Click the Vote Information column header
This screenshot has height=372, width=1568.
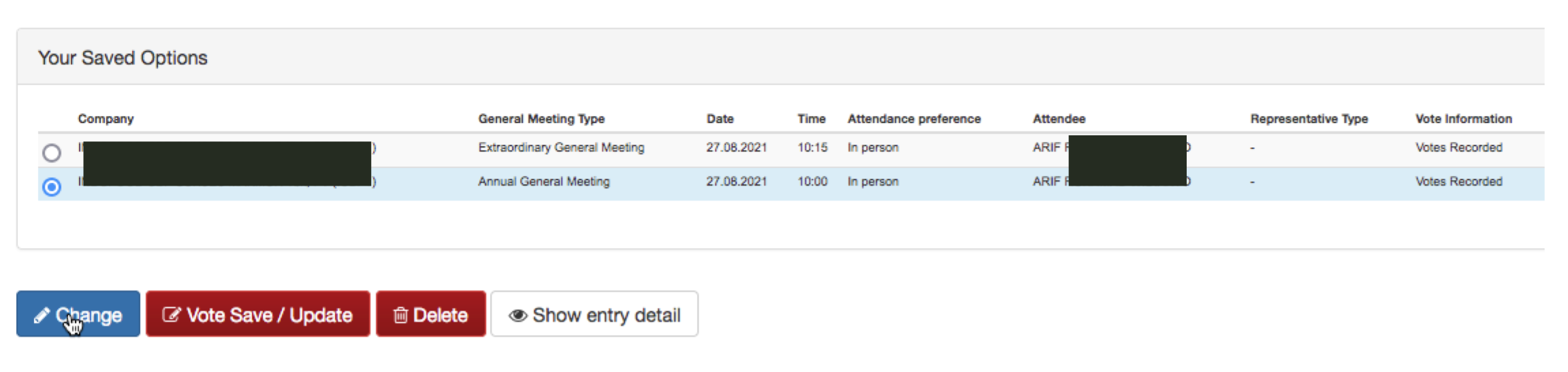[x=1463, y=118]
